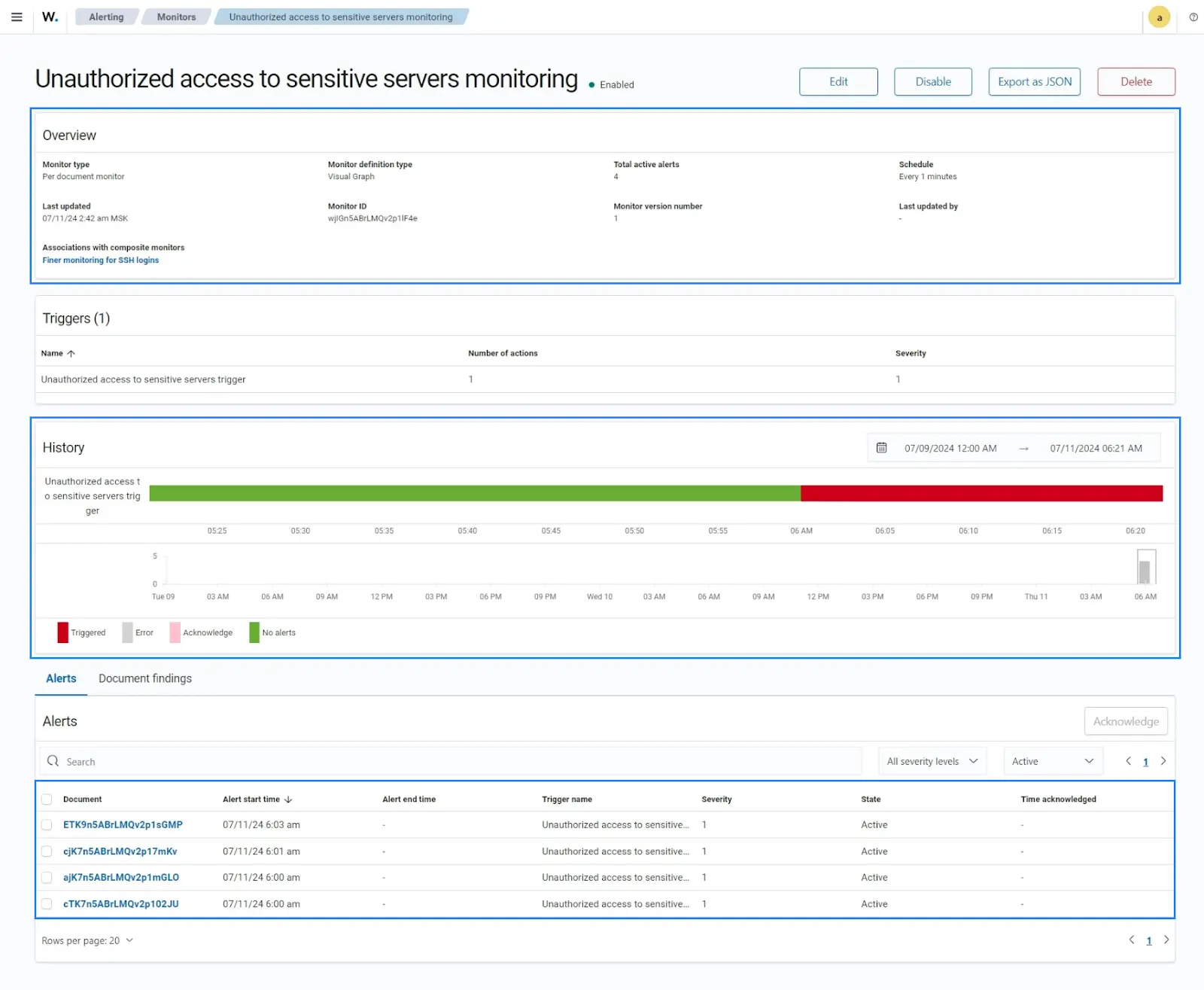Viewport: 1204px width, 990px height.
Task: Open document cTK7n5ABrLMQv2p102JU
Action: pyautogui.click(x=120, y=904)
